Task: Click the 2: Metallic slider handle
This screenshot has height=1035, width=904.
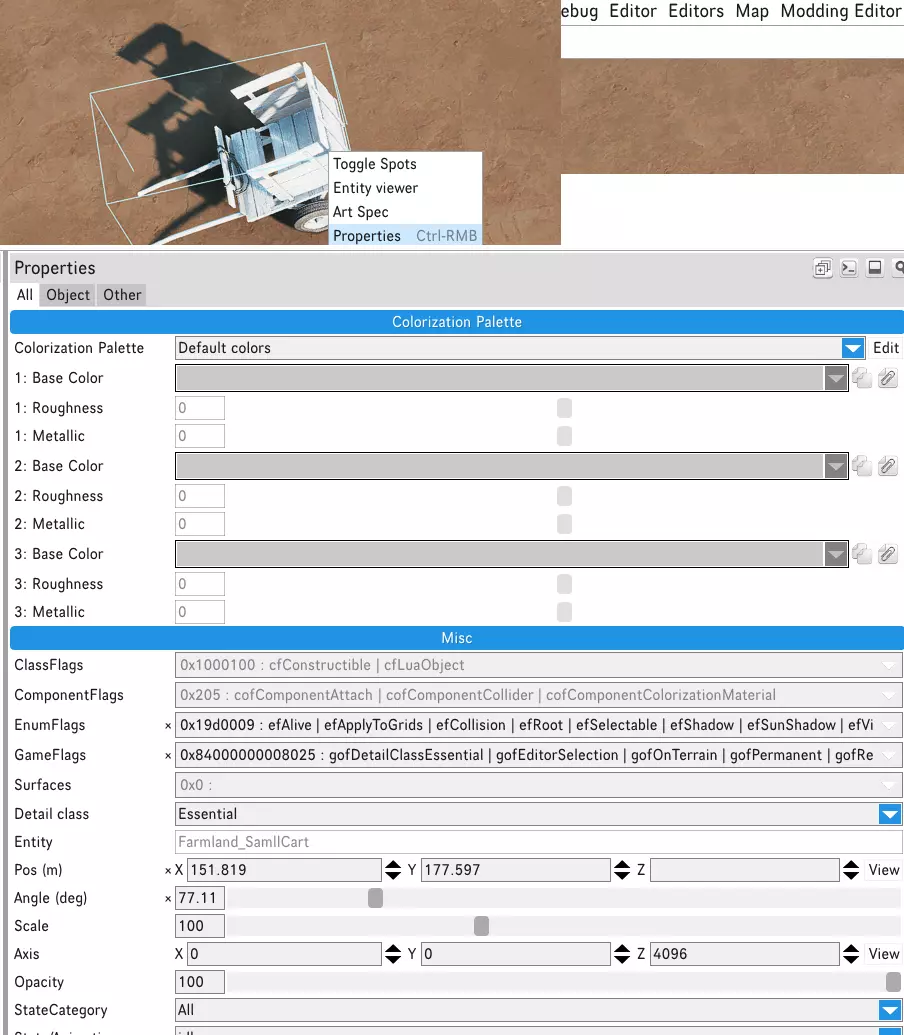Action: click(x=564, y=524)
